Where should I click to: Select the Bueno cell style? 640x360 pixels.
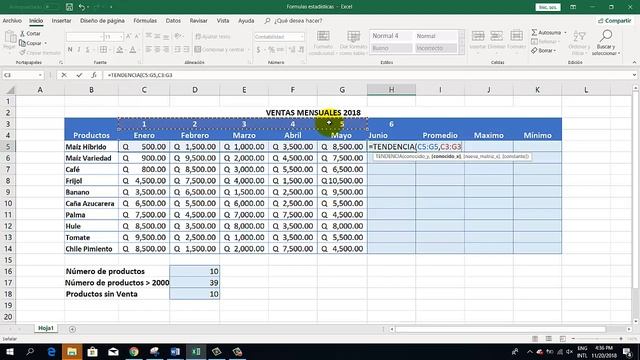(391, 48)
